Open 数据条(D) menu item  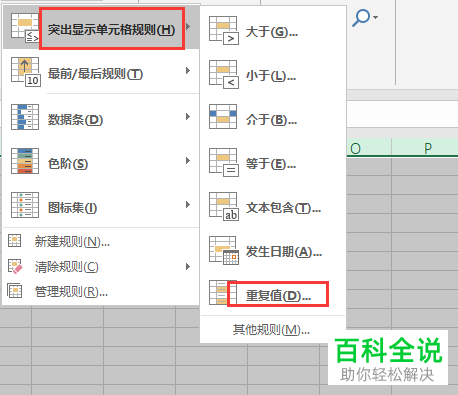[x=101, y=117]
